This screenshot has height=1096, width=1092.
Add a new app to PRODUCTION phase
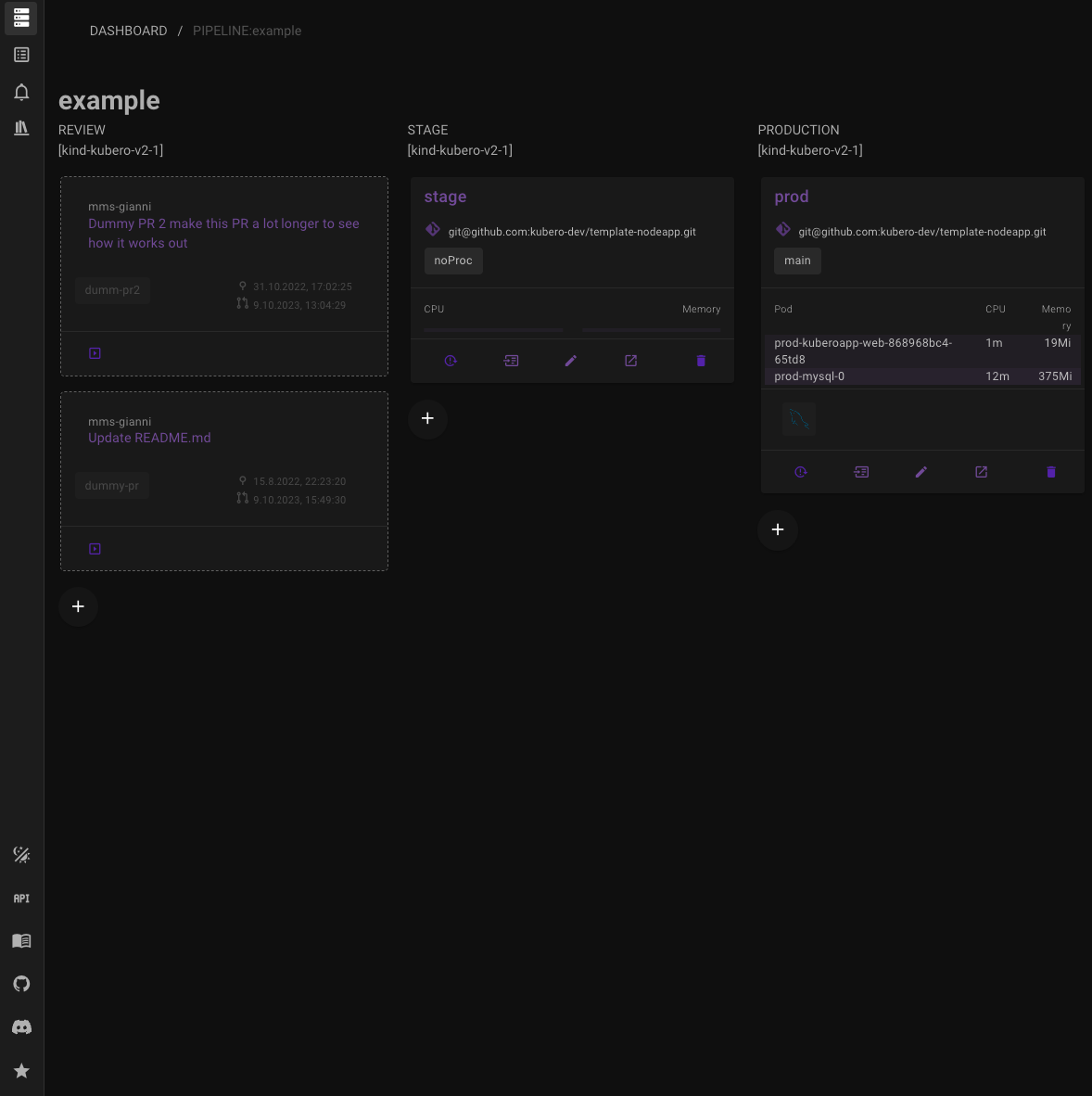[x=778, y=529]
